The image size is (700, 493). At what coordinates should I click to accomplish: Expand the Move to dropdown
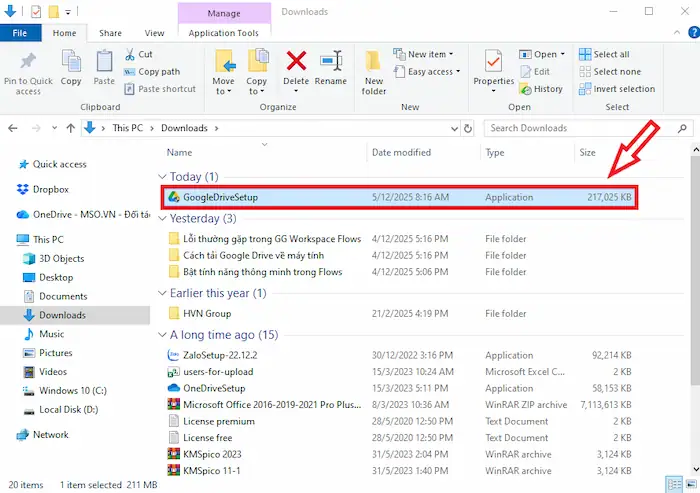[x=223, y=87]
